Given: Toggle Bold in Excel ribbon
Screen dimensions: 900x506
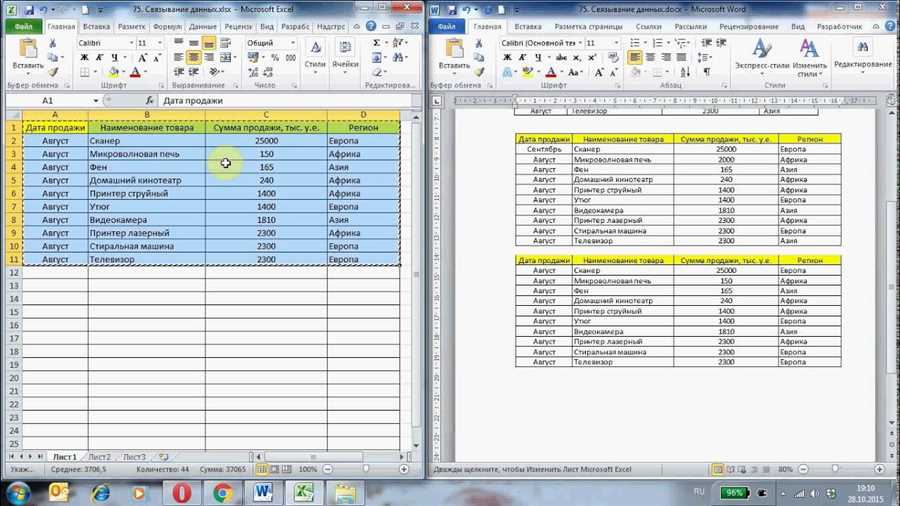Looking at the screenshot, I should click(x=84, y=57).
